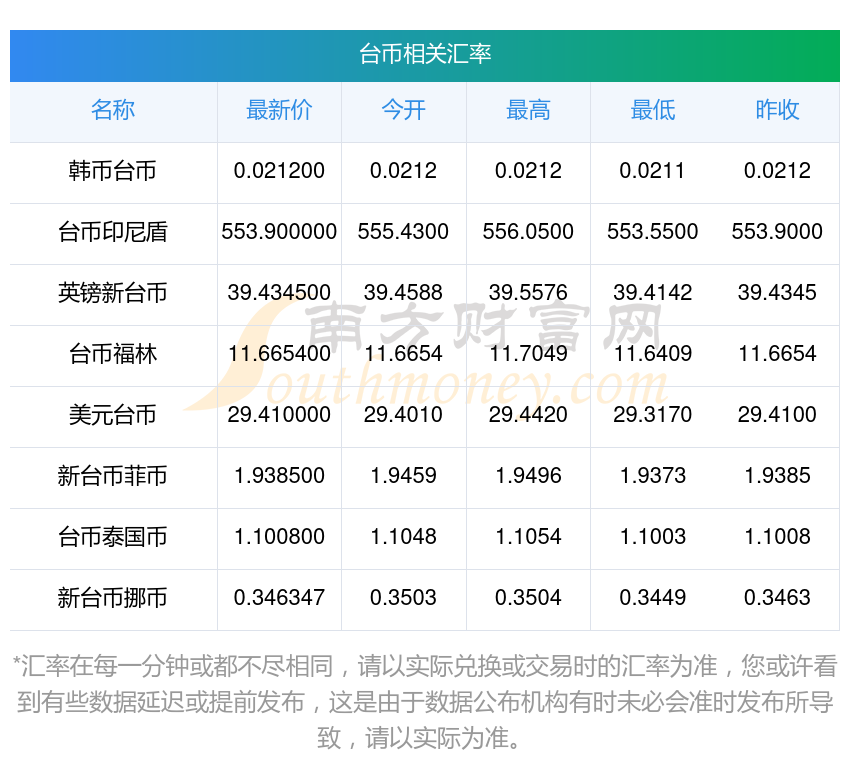Open the 台币福林 currency pair
This screenshot has width=850, height=769.
tap(113, 354)
